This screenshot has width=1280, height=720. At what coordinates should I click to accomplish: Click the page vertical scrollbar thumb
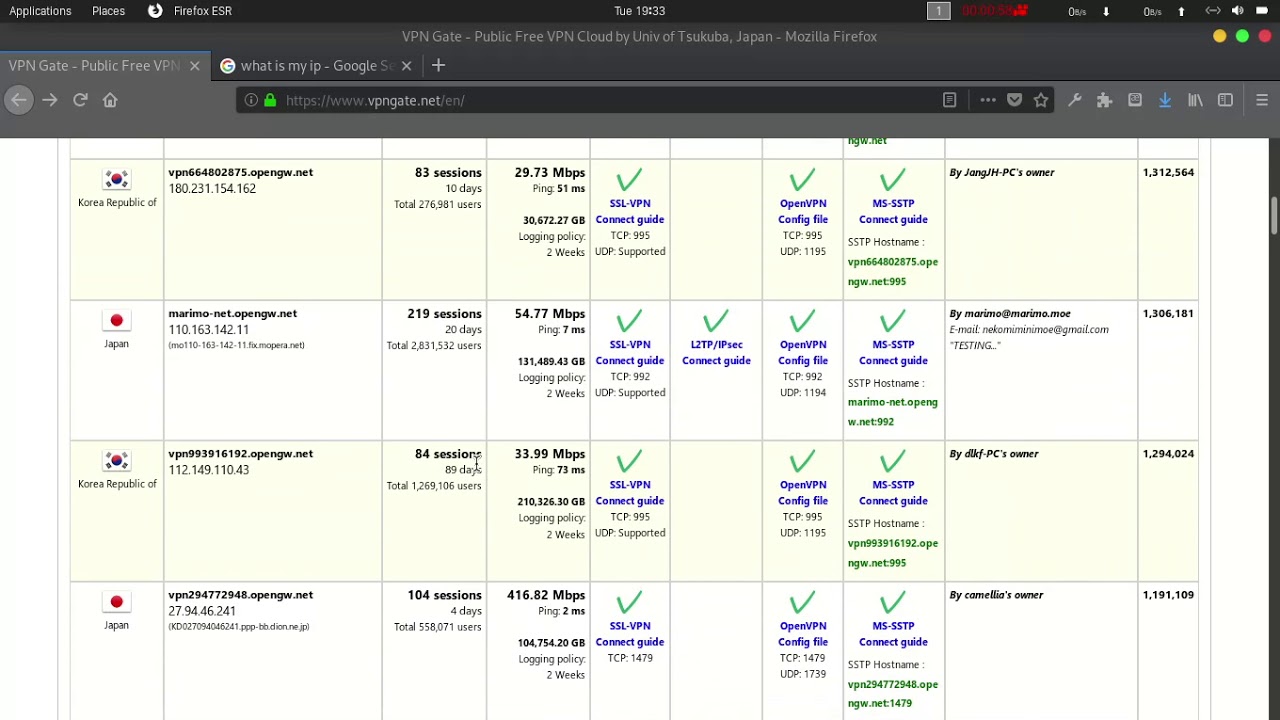point(1274,215)
